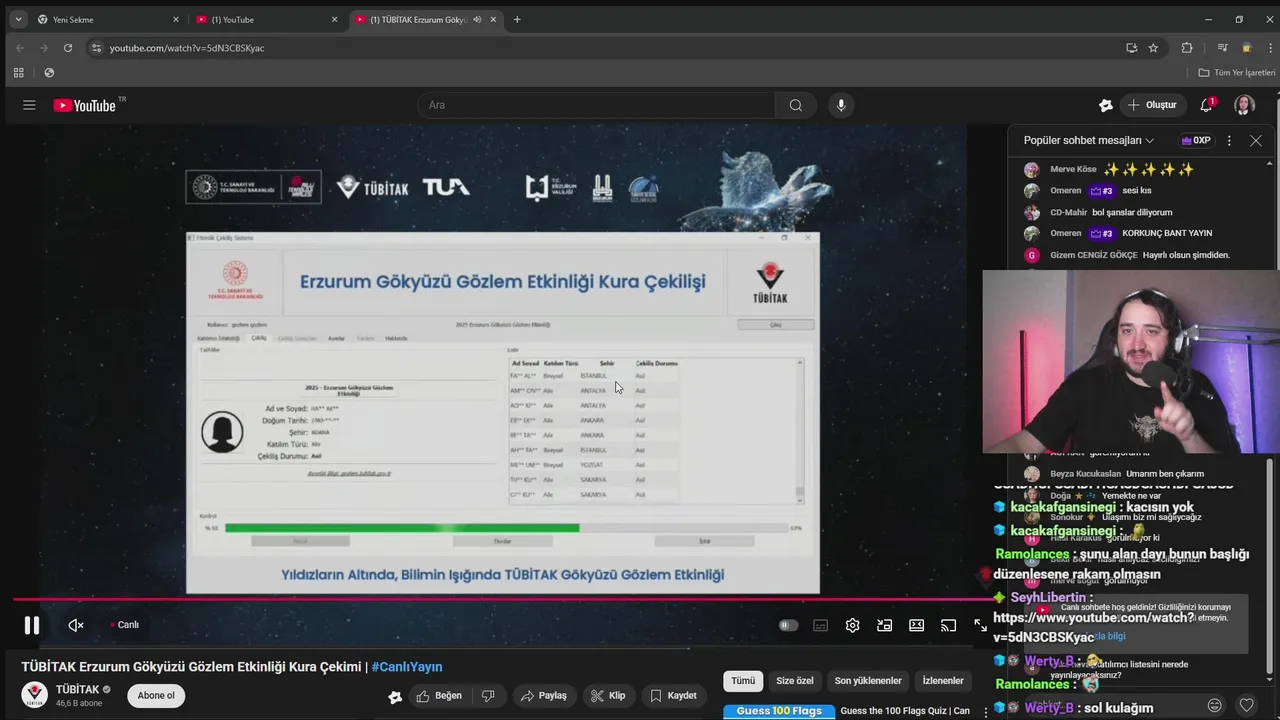Image resolution: width=1280 pixels, height=720 pixels.
Task: Open Guess 100 Flags video thumbnail
Action: pos(778,712)
